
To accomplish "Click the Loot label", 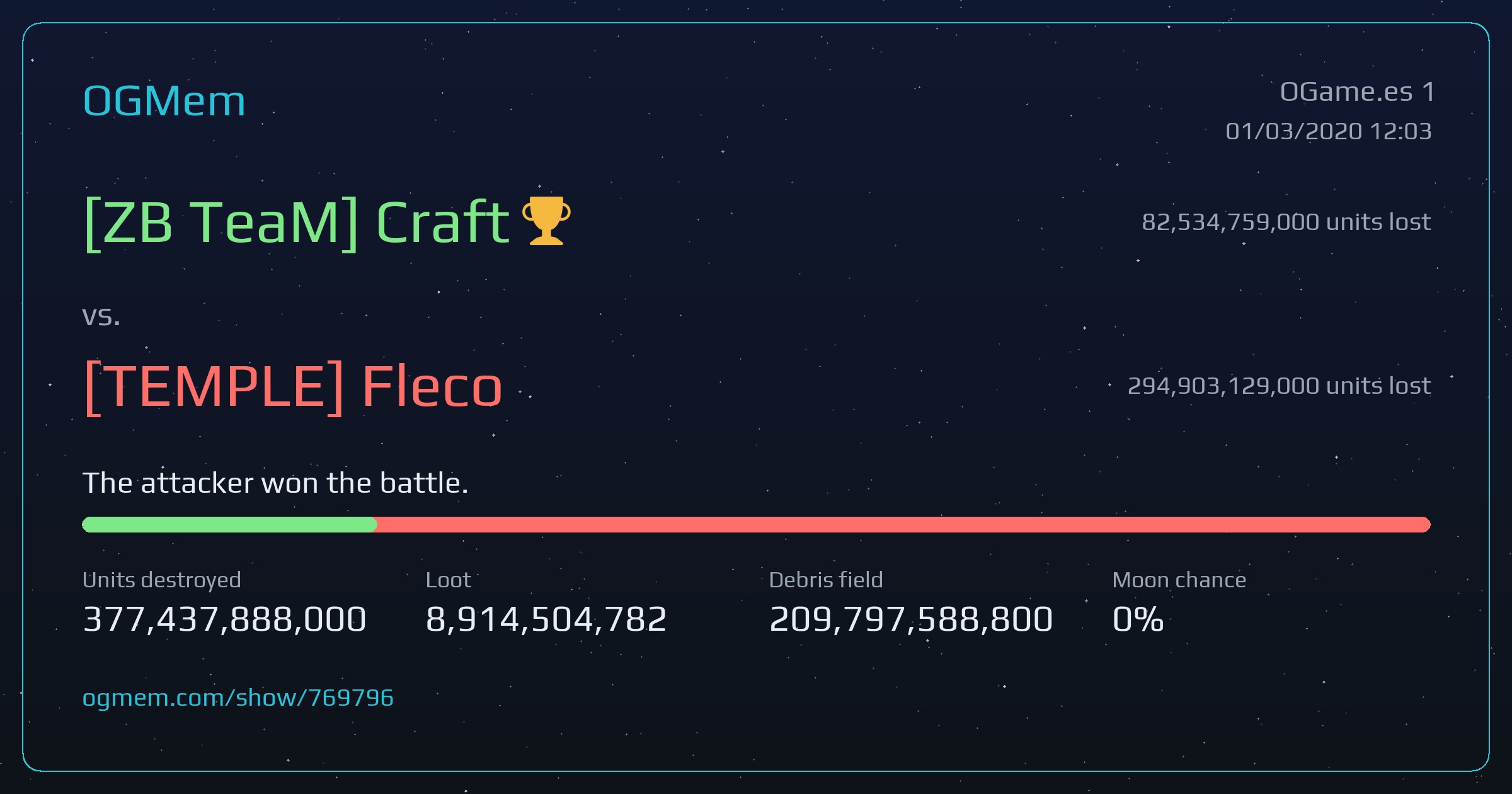I will pyautogui.click(x=448, y=580).
